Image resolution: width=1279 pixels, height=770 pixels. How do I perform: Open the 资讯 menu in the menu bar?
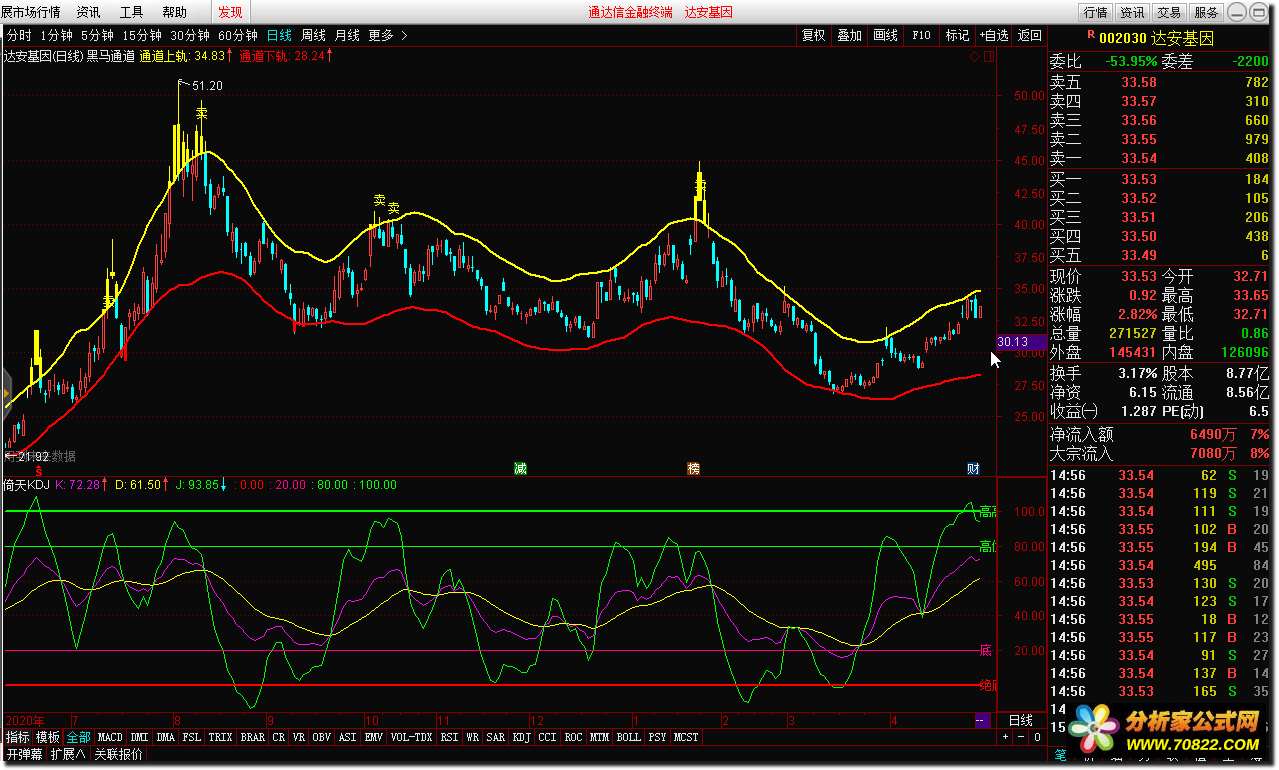tap(88, 12)
